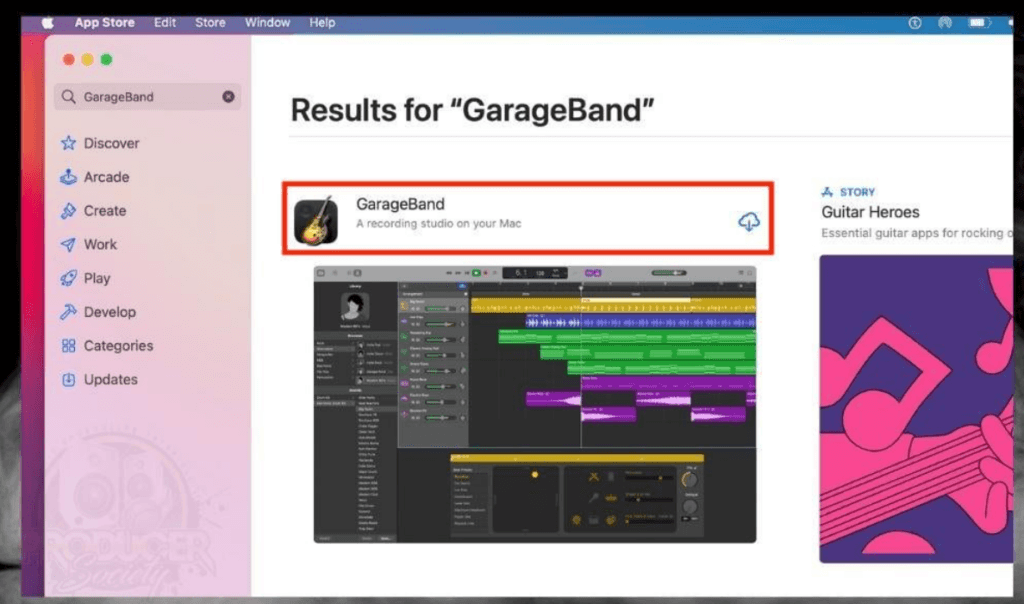Viewport: 1024px width, 604px height.
Task: Open the Guitar Heroes story artwork
Action: pos(916,409)
